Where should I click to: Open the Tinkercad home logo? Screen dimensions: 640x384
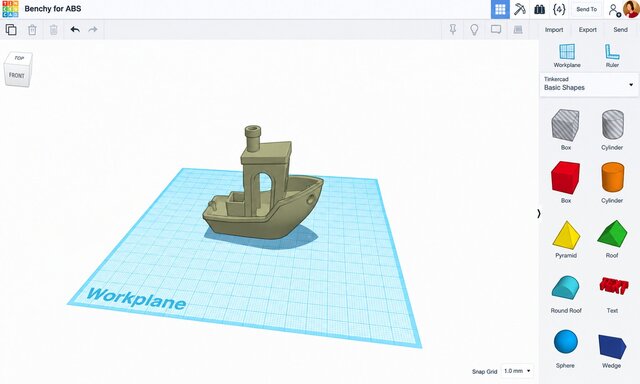(10, 9)
